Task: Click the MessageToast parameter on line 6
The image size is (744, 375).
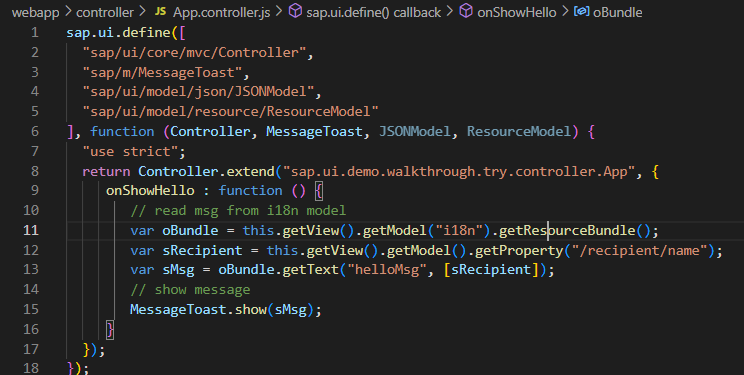Action: (x=314, y=131)
